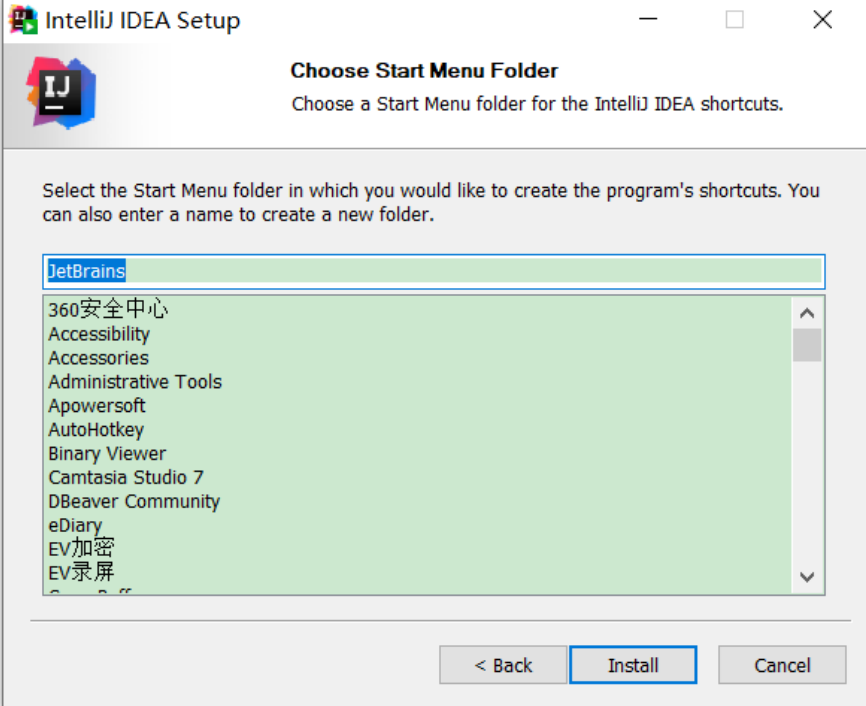Click the JetBrains folder name field

(x=434, y=271)
